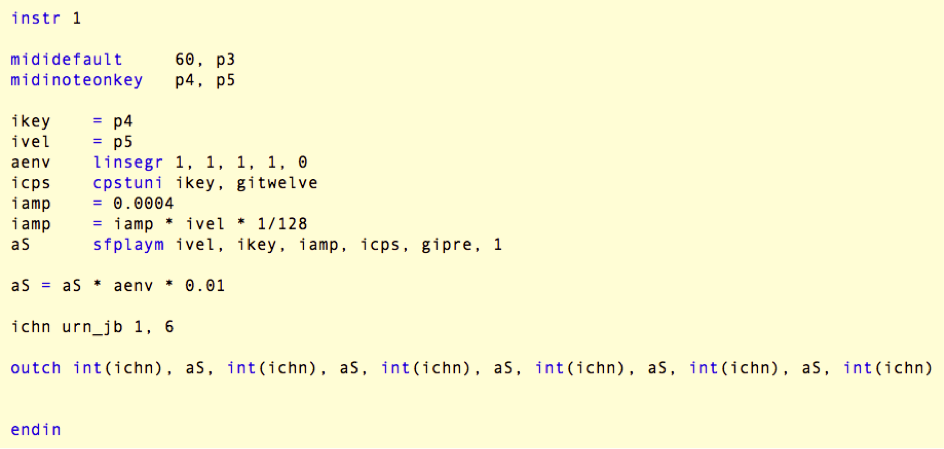Click the 'cpstuni' opcode

click(x=128, y=183)
